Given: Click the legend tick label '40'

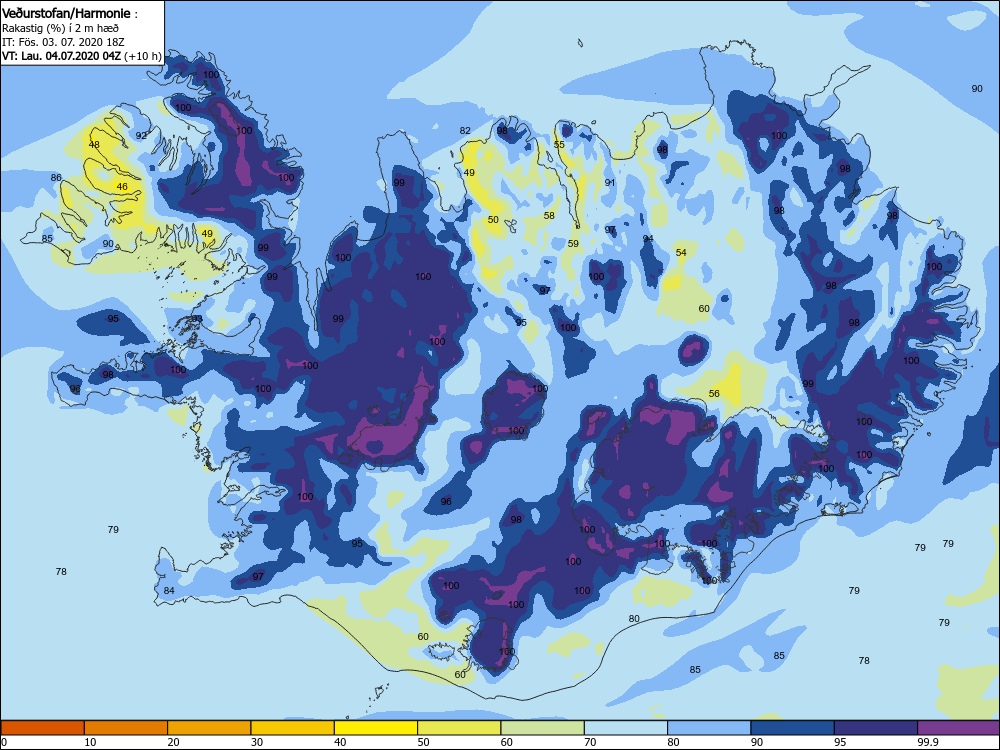Looking at the screenshot, I should point(340,742).
